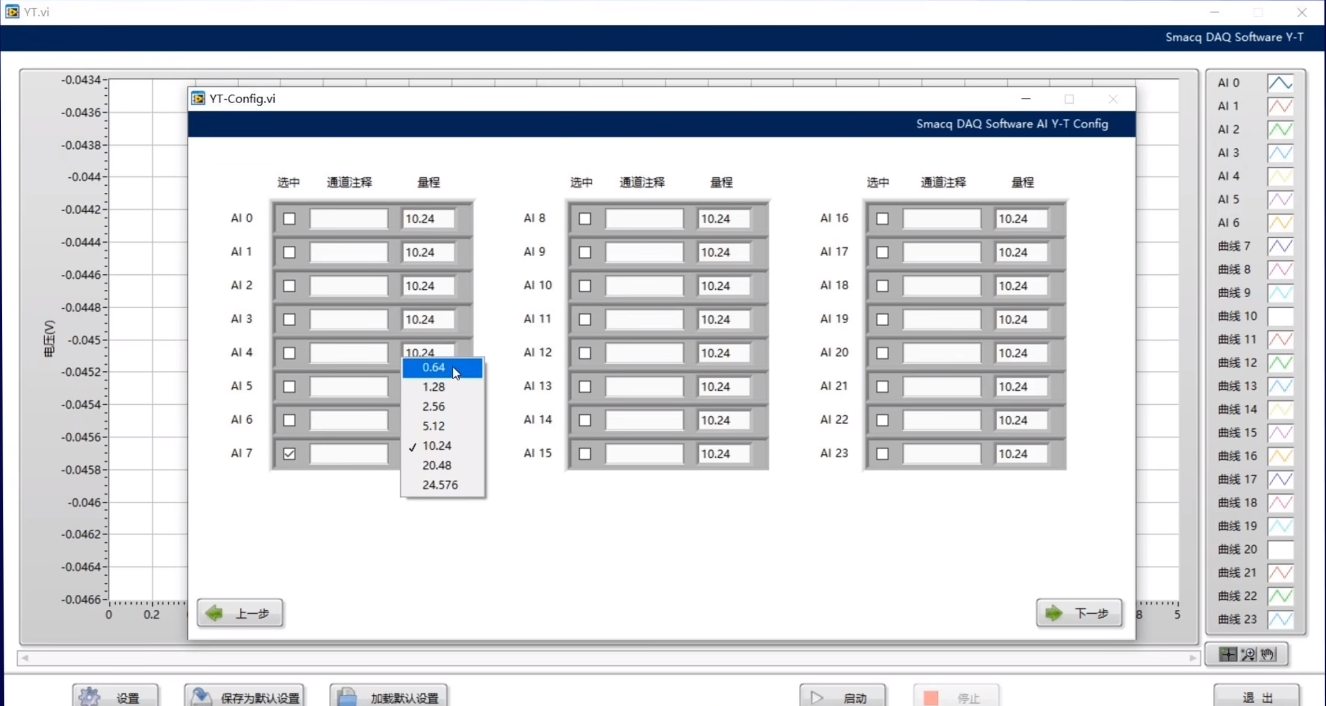This screenshot has height=706, width=1326.
Task: Go back with the 上一步 button
Action: click(x=240, y=613)
